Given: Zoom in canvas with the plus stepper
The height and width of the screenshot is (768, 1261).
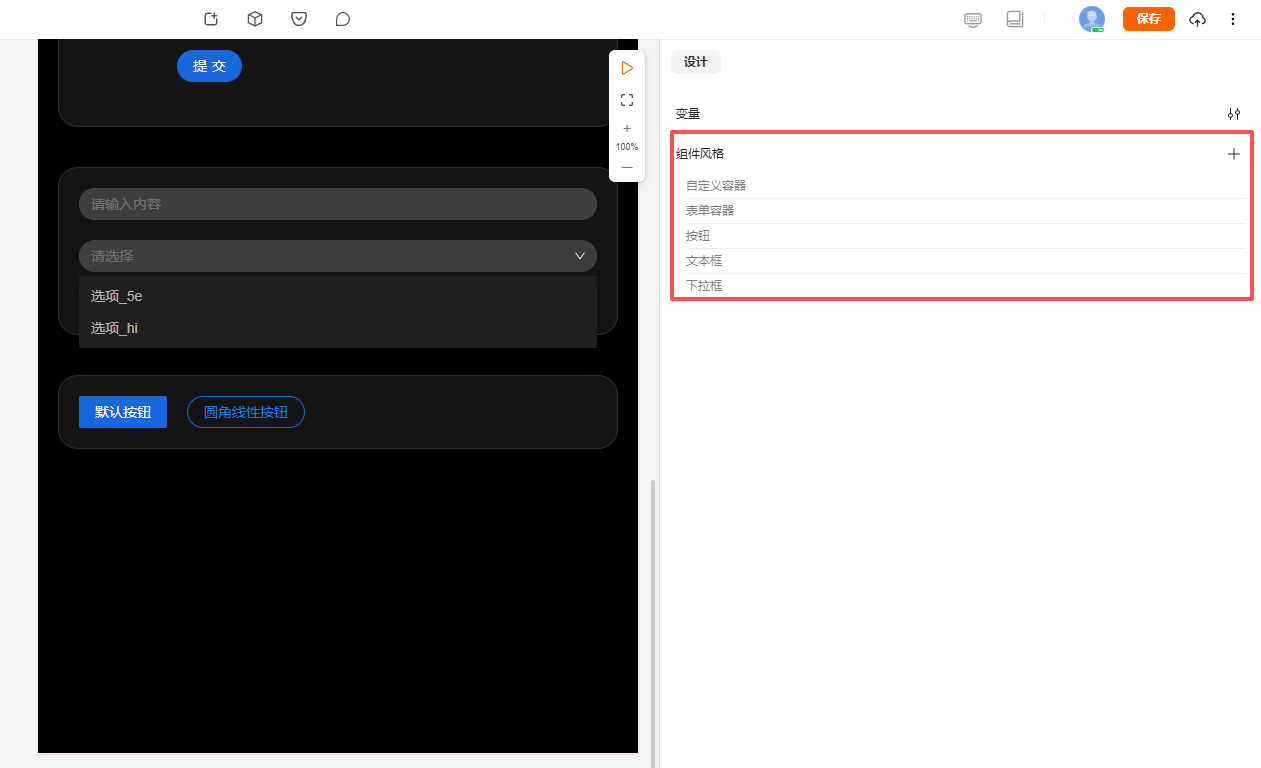Looking at the screenshot, I should click(627, 128).
